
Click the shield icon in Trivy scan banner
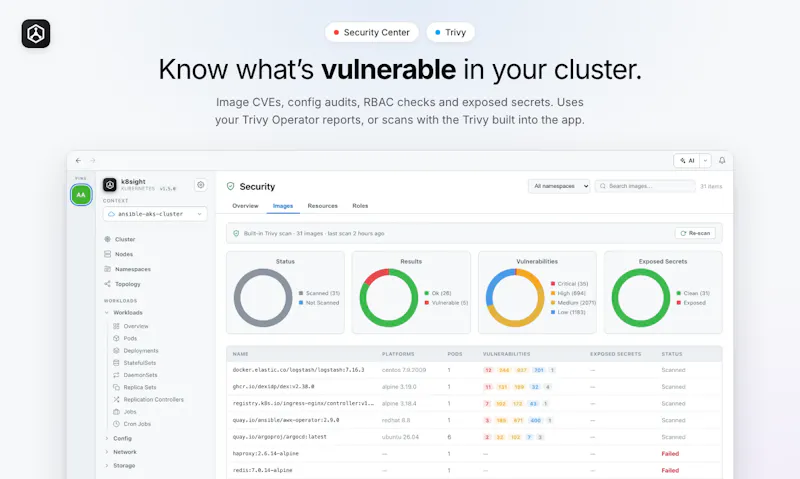click(236, 234)
